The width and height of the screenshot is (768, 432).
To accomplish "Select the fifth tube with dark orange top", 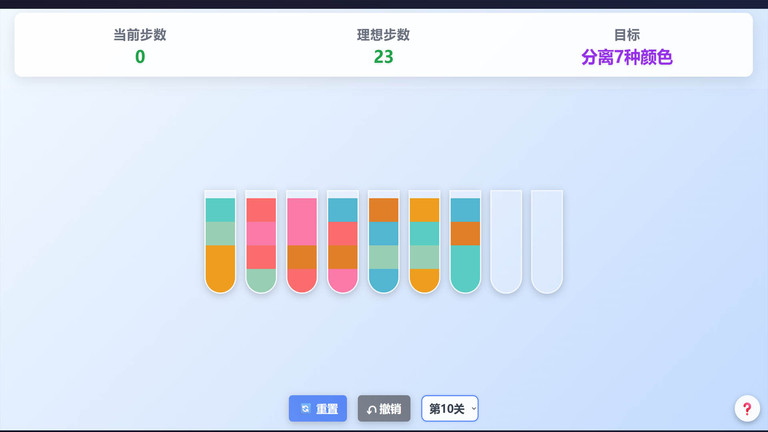I will pyautogui.click(x=384, y=242).
